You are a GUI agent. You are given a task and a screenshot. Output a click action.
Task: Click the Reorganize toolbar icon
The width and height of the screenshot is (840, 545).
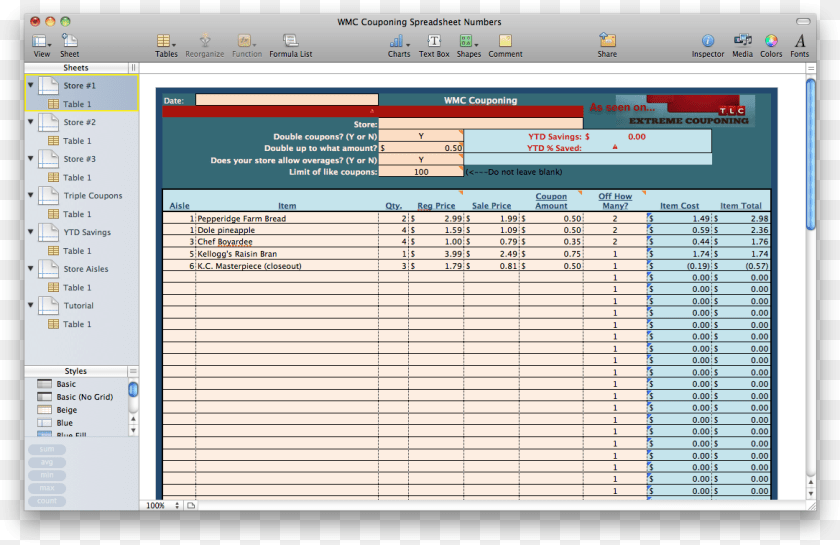[x=205, y=45]
